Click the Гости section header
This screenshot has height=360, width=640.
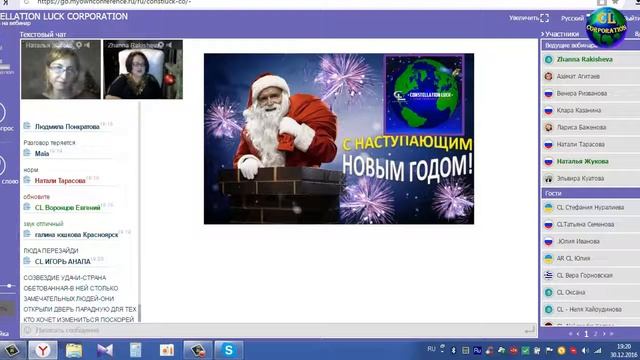[x=591, y=193]
